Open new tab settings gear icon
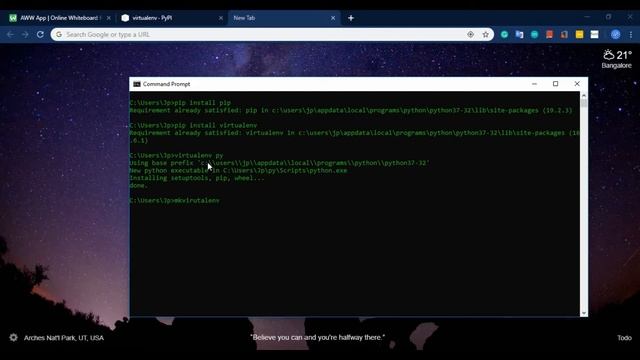This screenshot has width=640, height=360. (13, 338)
